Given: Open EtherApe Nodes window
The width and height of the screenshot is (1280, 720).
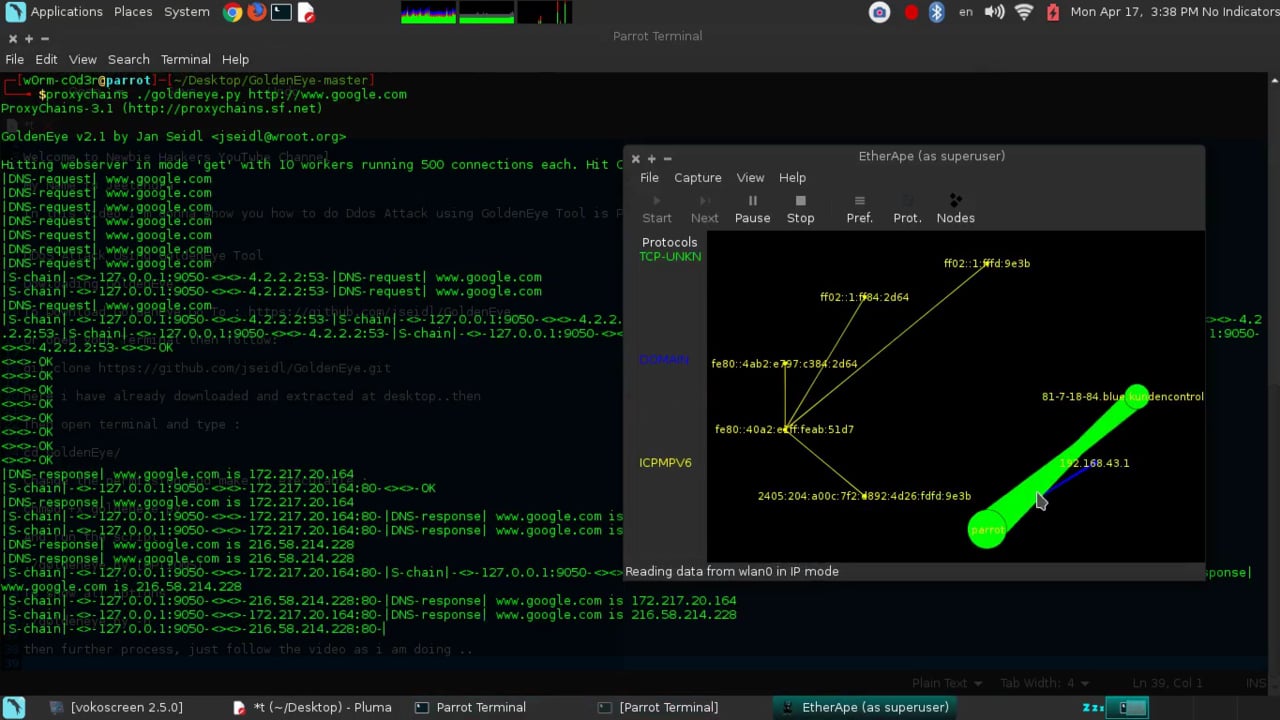Looking at the screenshot, I should click(955, 209).
